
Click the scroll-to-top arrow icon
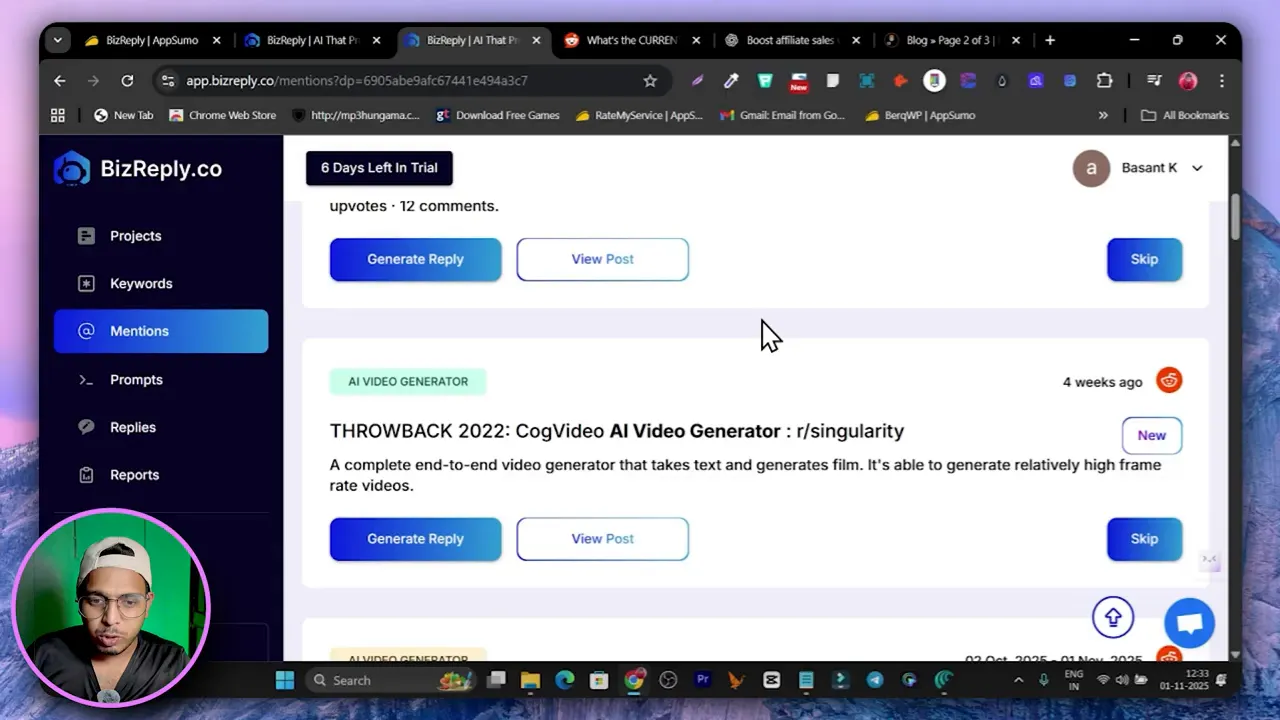point(1113,617)
